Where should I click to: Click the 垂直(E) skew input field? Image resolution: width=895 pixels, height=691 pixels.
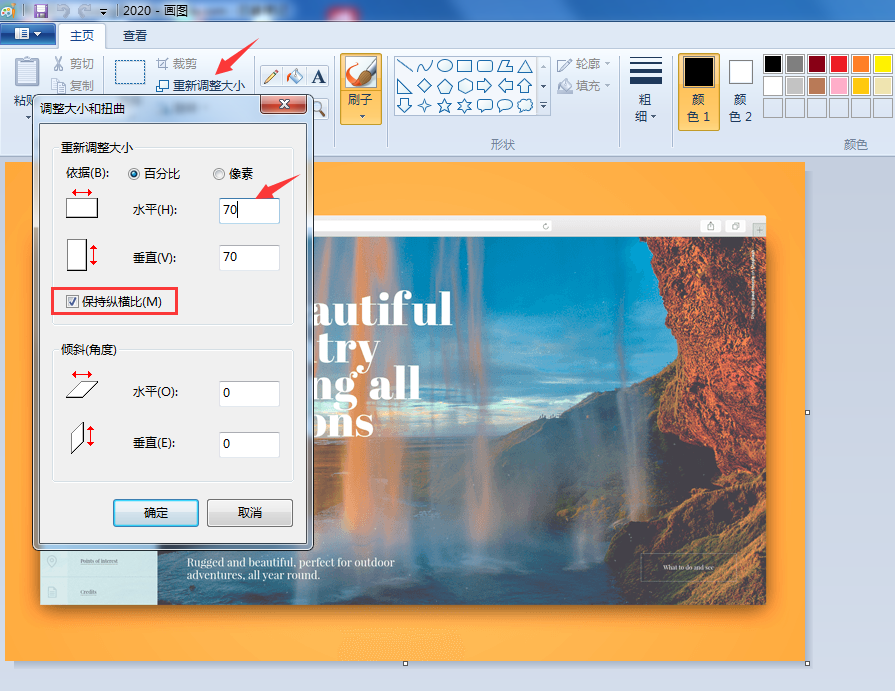[249, 444]
